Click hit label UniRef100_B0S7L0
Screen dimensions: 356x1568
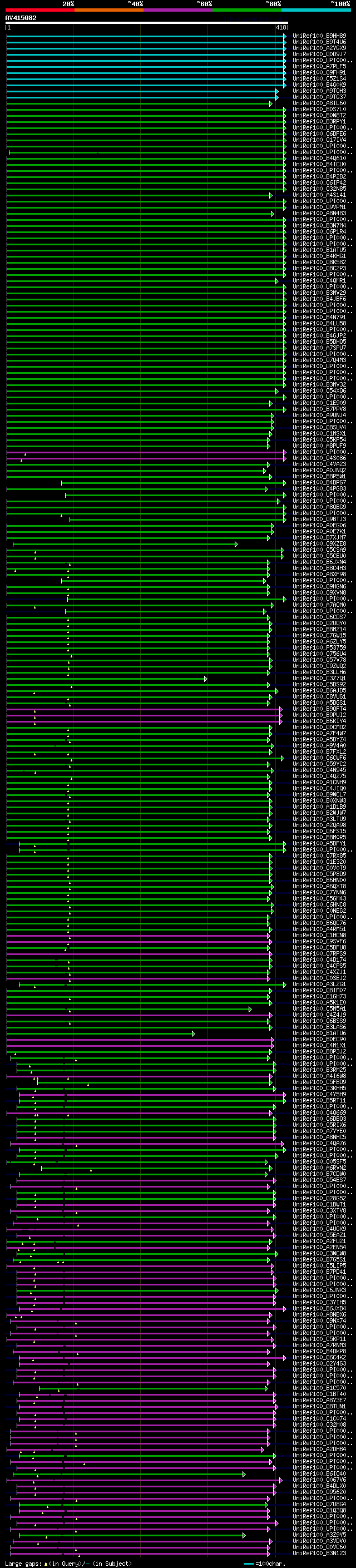coord(319,109)
